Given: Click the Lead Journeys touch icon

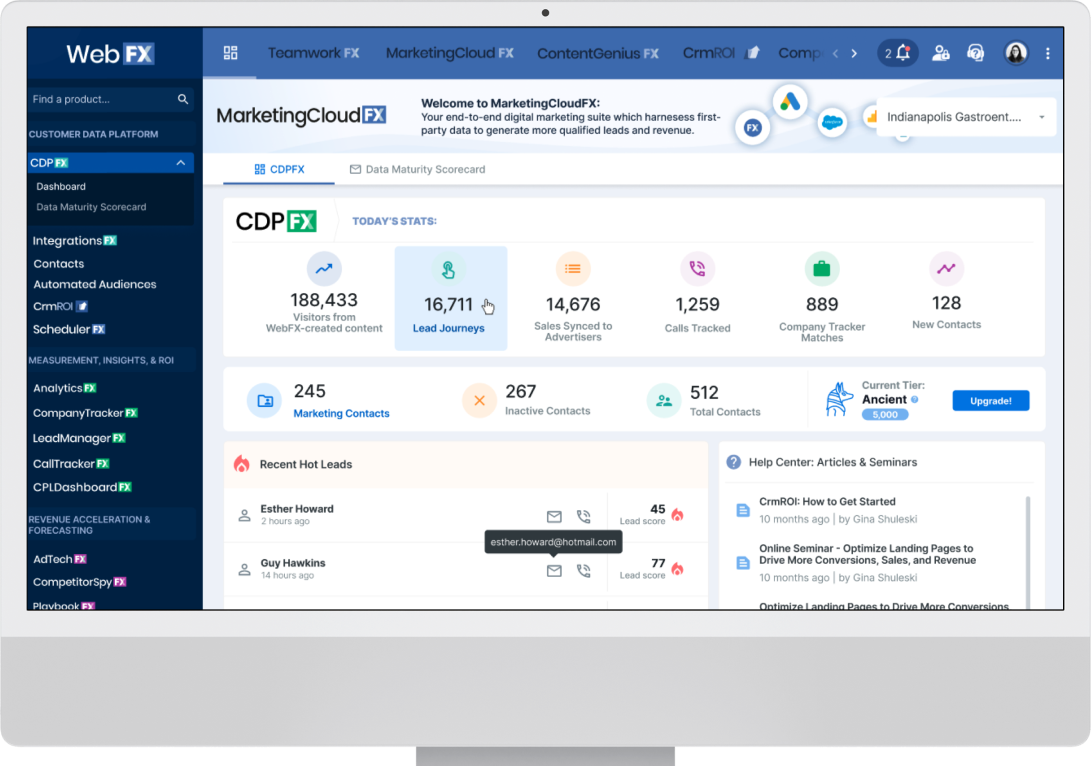Looking at the screenshot, I should pyautogui.click(x=449, y=270).
